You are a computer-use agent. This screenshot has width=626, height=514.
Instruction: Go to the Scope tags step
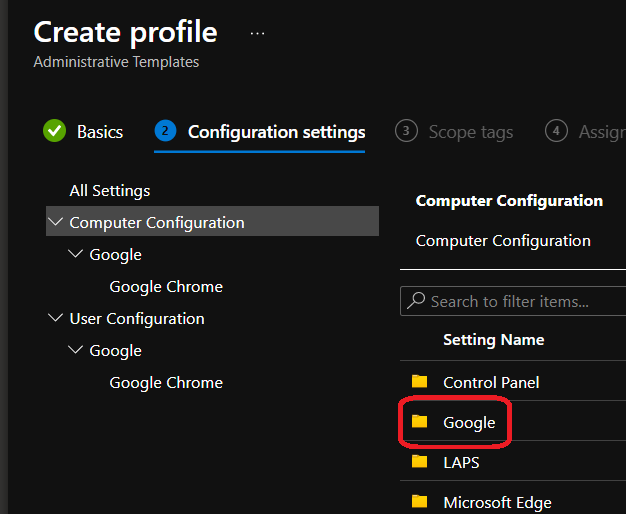pos(470,132)
